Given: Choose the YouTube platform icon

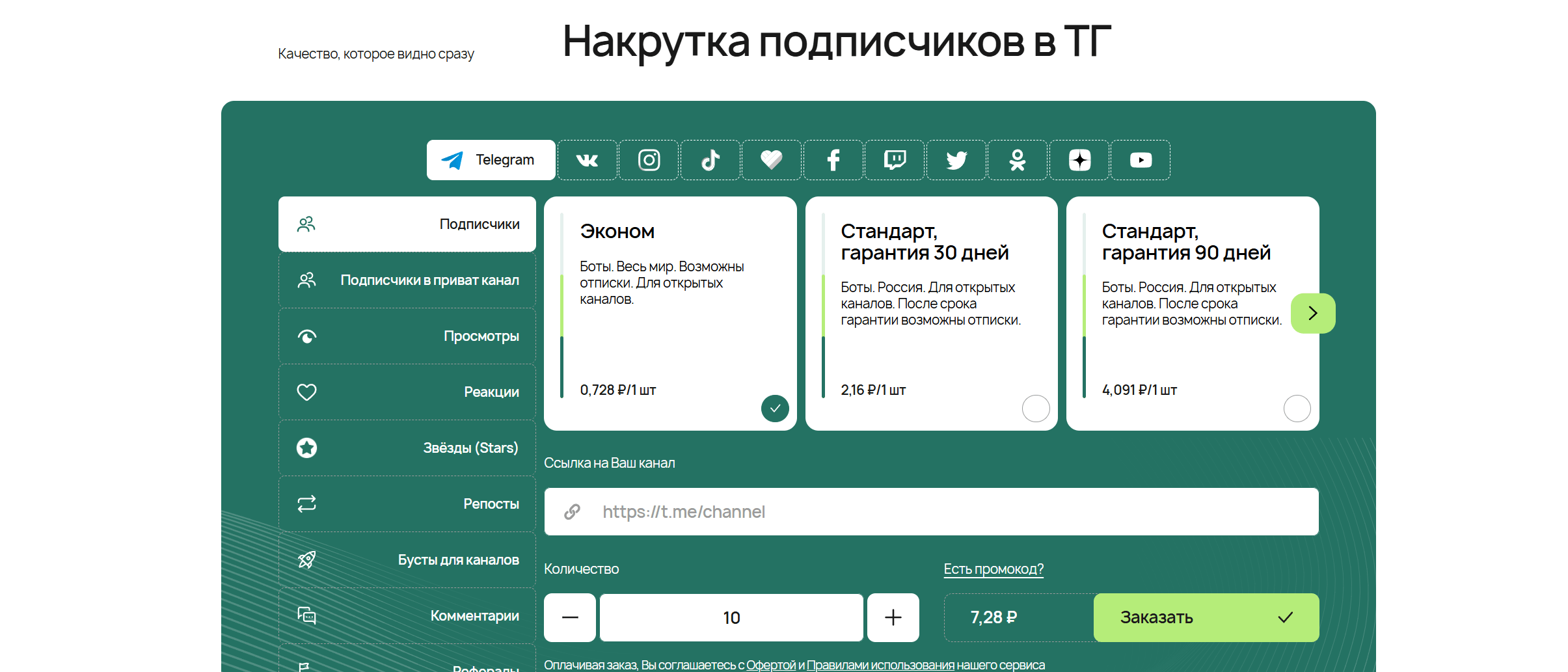Looking at the screenshot, I should pos(1141,160).
